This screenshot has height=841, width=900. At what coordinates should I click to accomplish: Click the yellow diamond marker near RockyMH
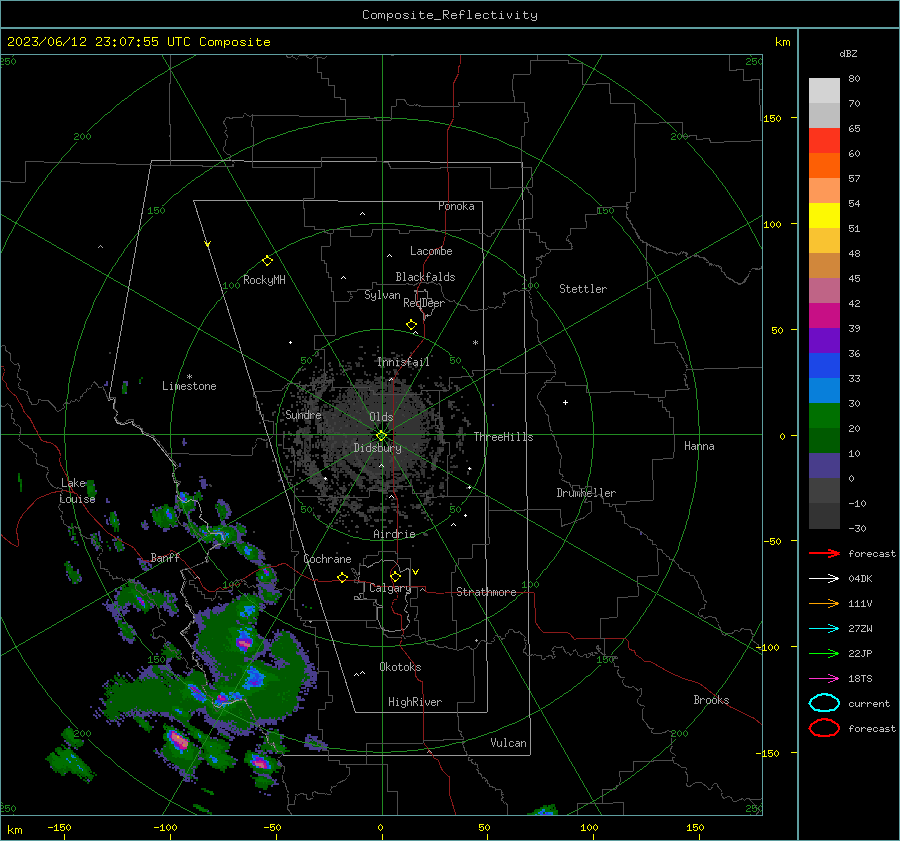coord(267,261)
